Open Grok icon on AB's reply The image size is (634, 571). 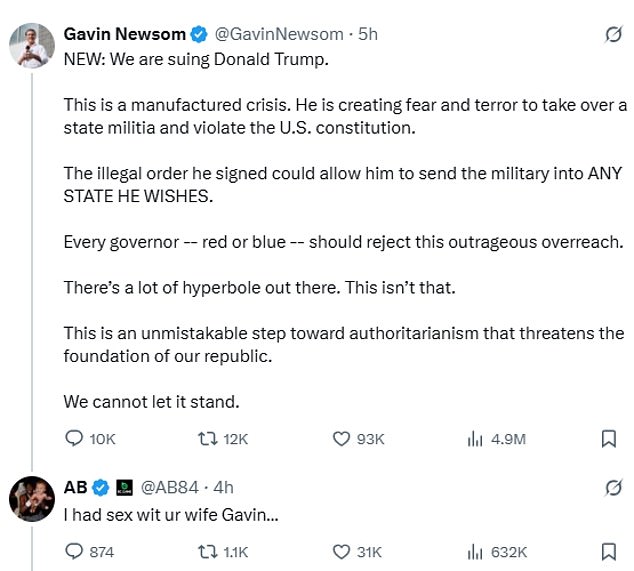pos(607,487)
